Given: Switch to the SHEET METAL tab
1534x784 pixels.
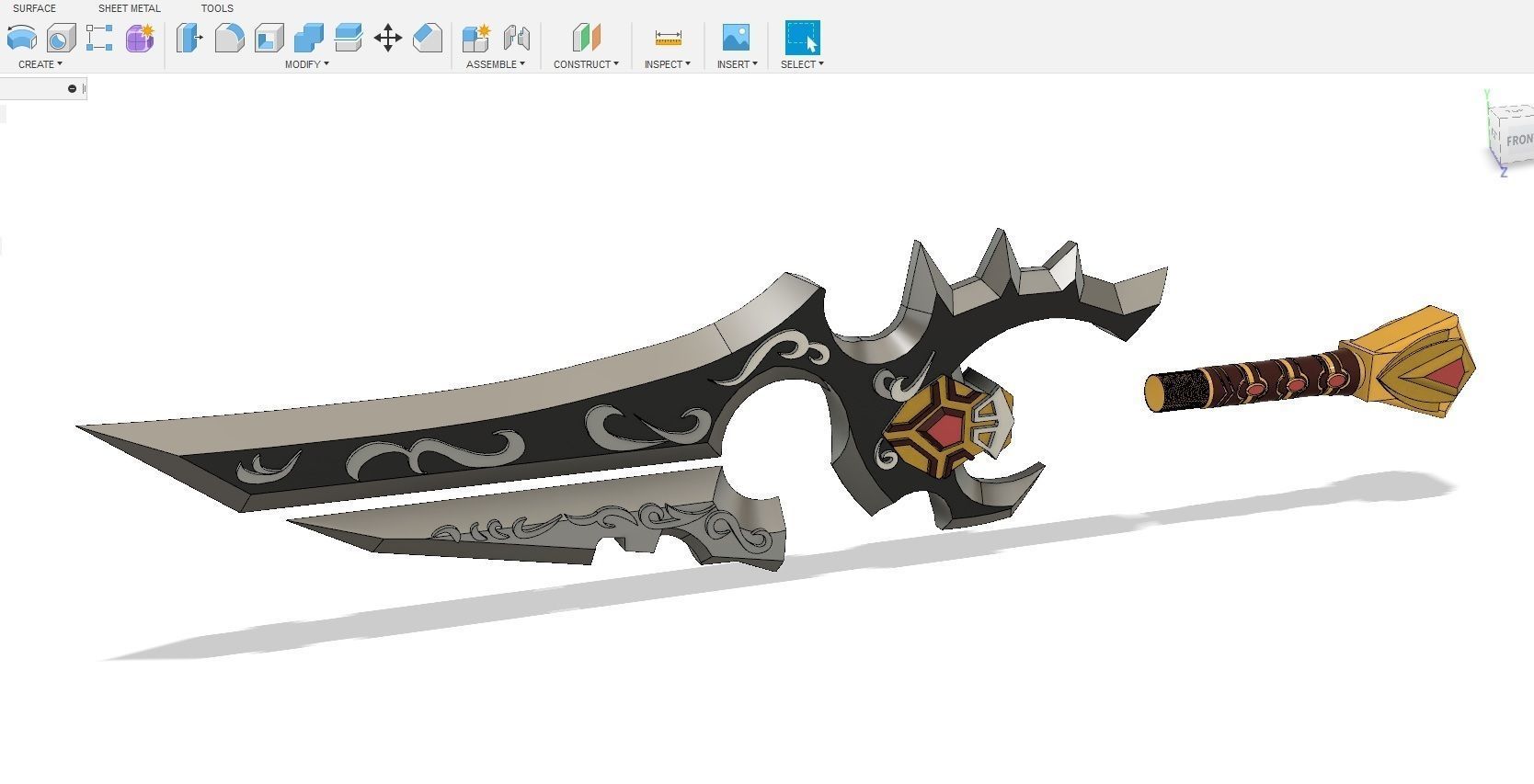Looking at the screenshot, I should coord(130,8).
